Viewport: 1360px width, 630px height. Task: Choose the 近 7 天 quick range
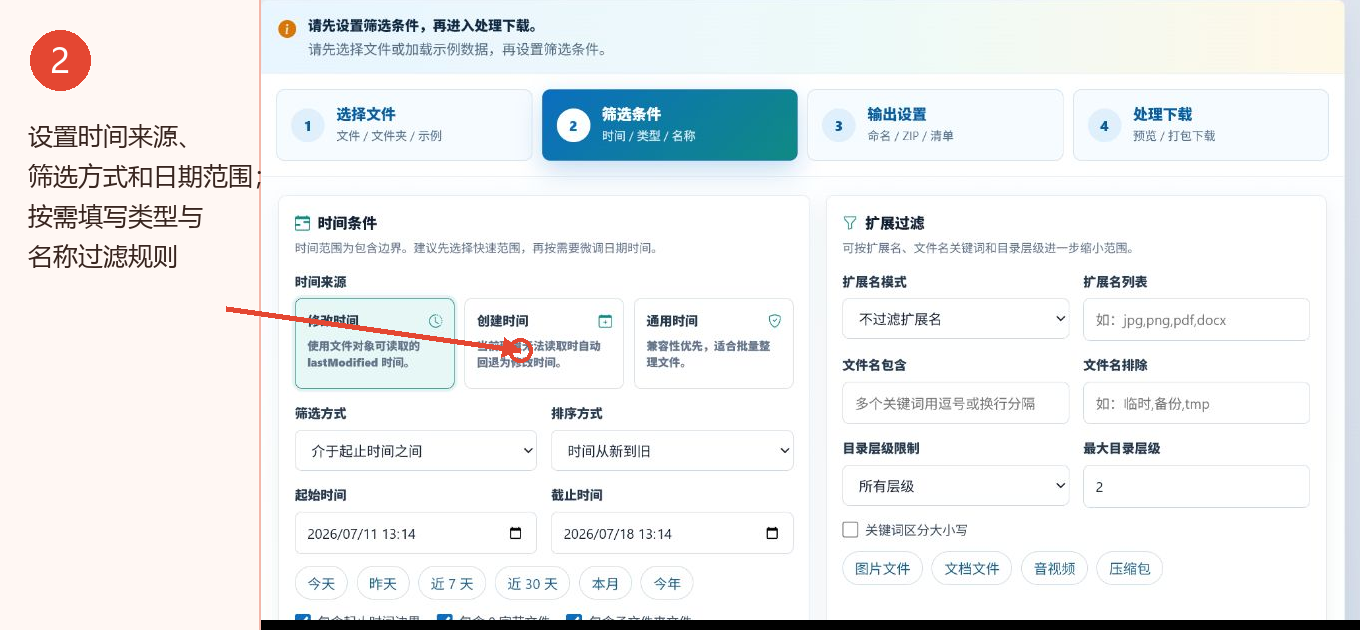coord(452,583)
